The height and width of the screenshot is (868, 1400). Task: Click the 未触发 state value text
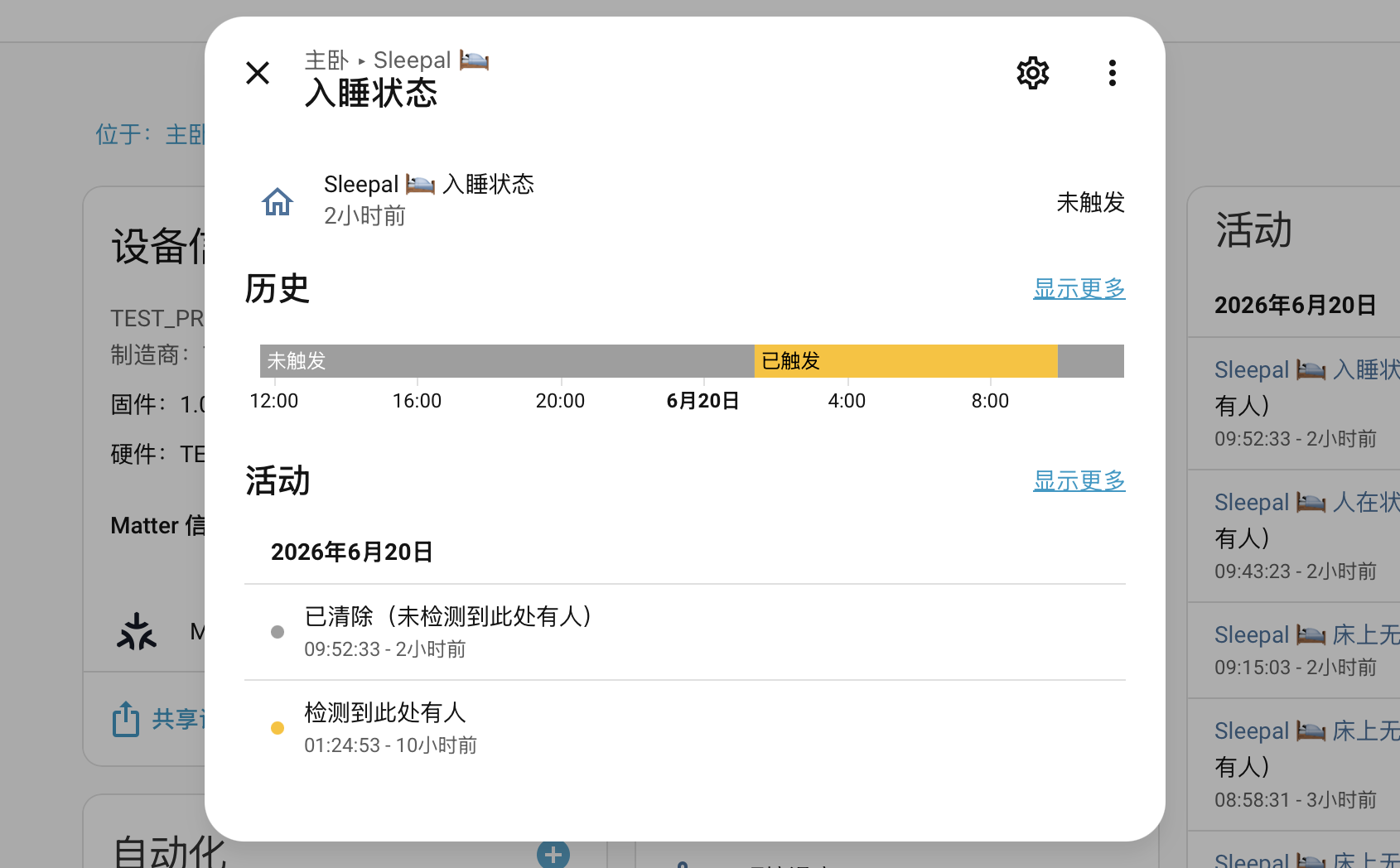click(1090, 202)
